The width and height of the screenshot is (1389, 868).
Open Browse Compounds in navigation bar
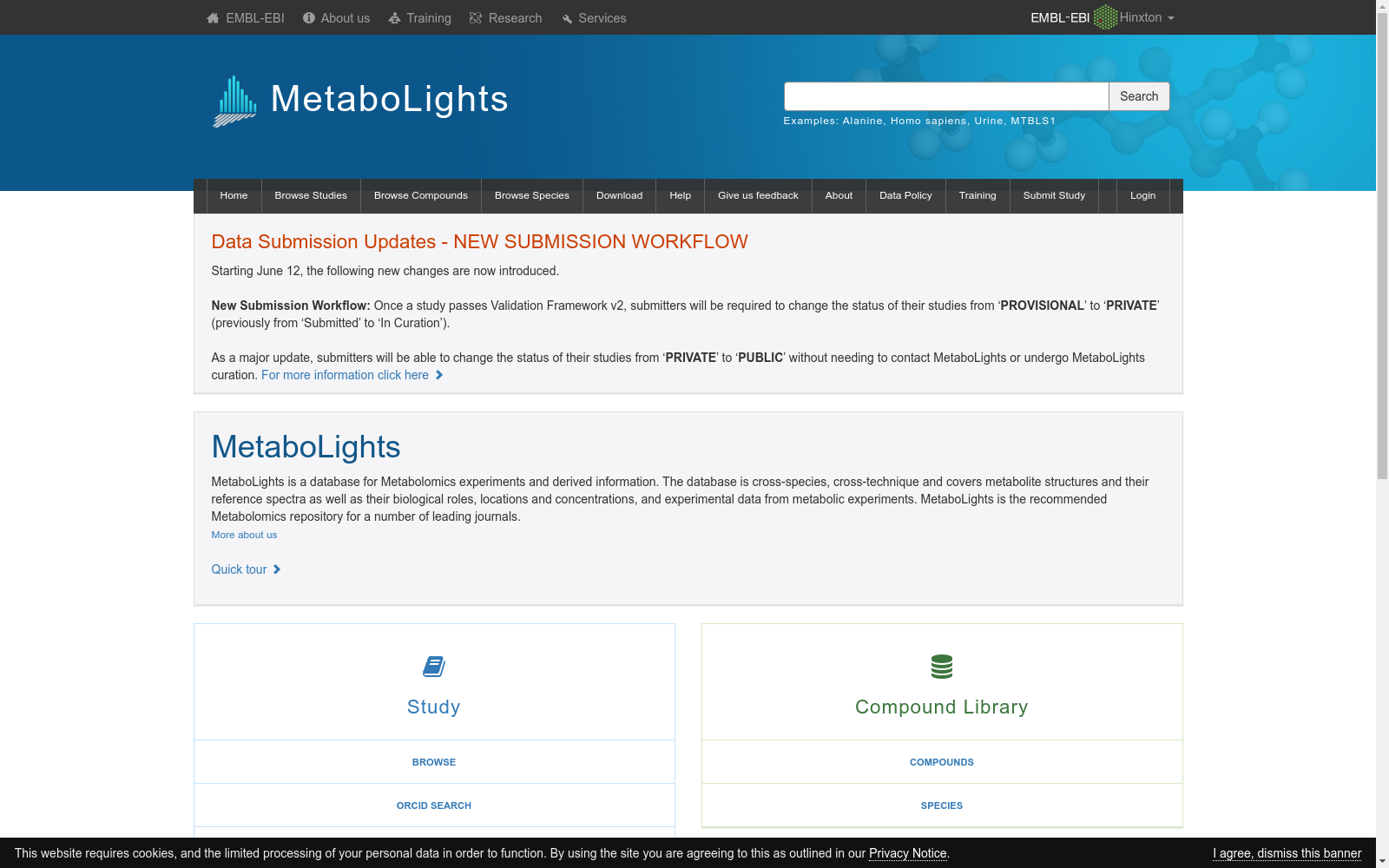coord(421,195)
